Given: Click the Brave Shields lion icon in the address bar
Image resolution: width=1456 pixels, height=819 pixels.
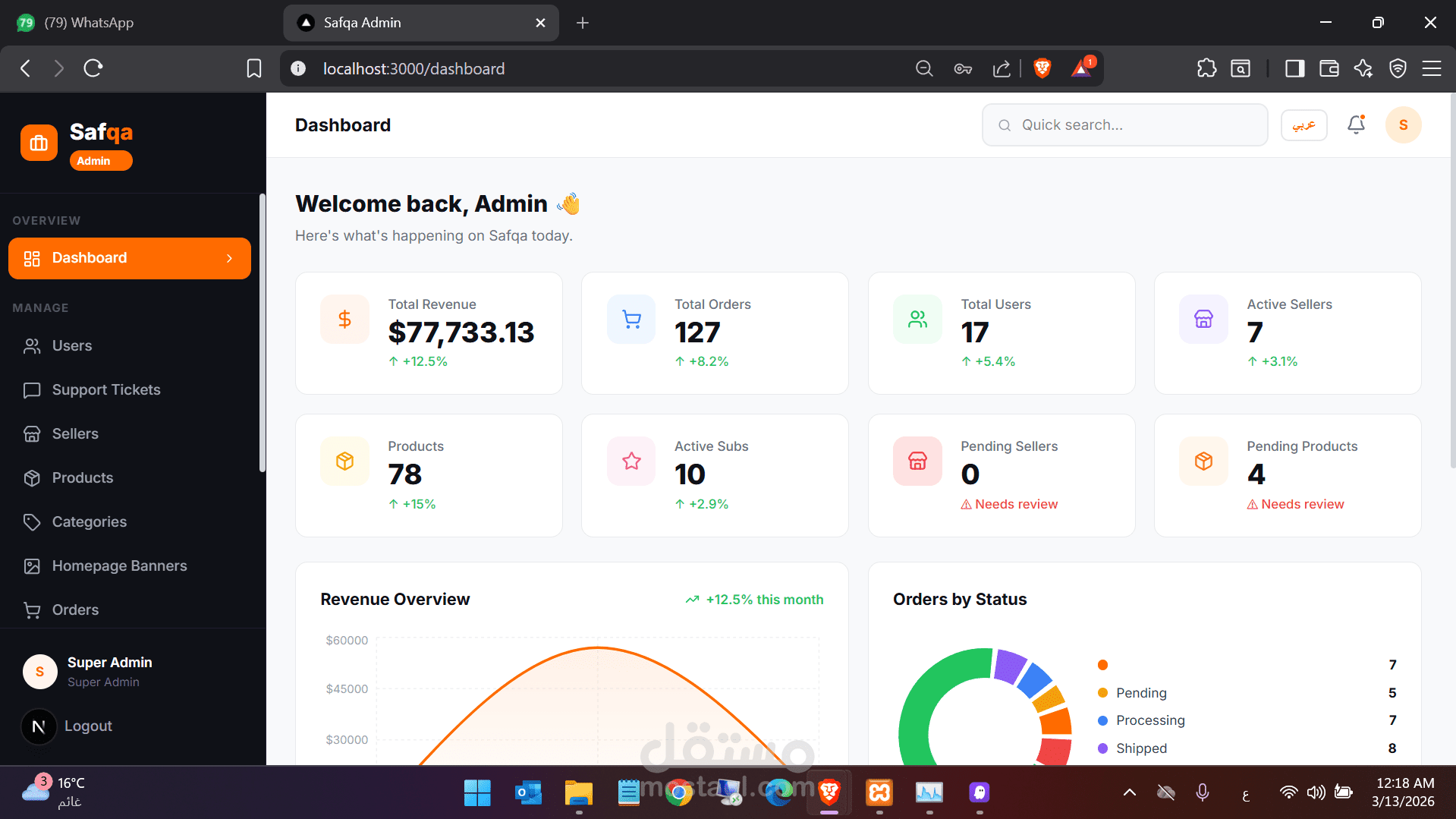Looking at the screenshot, I should click(1042, 68).
